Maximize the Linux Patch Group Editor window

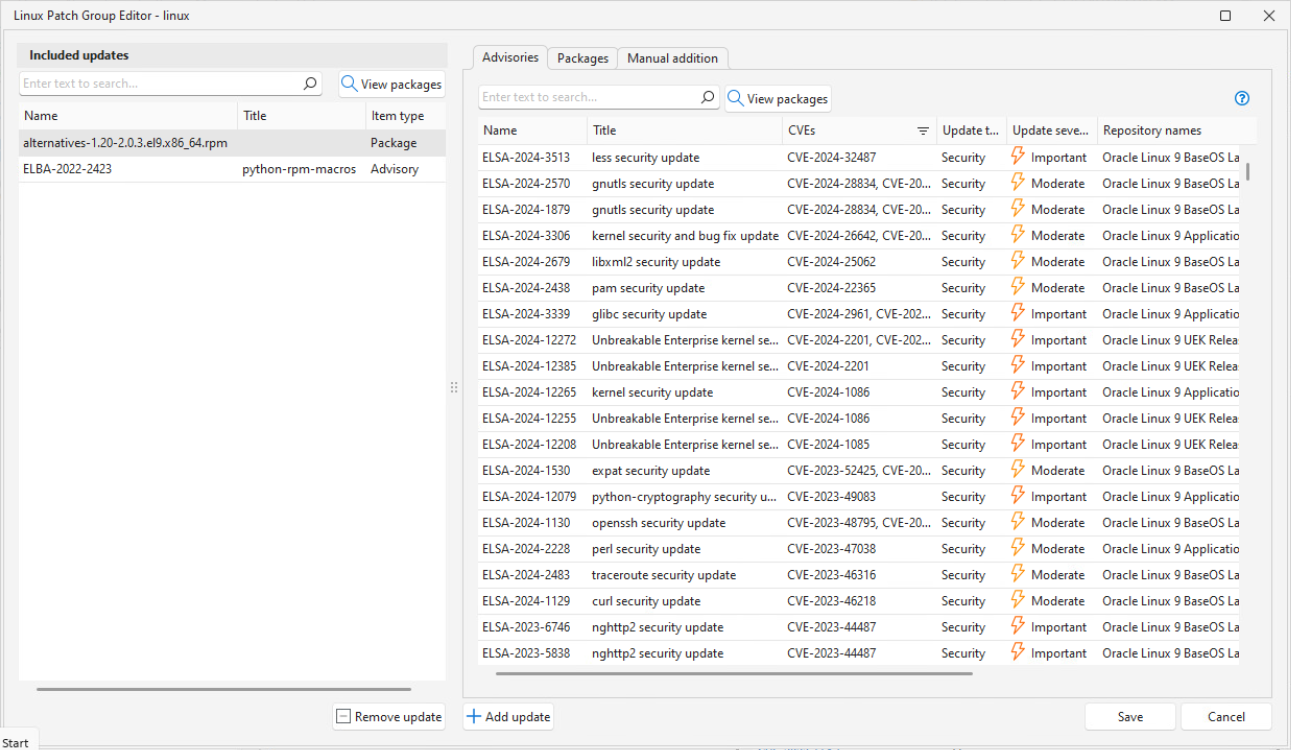(x=1225, y=15)
